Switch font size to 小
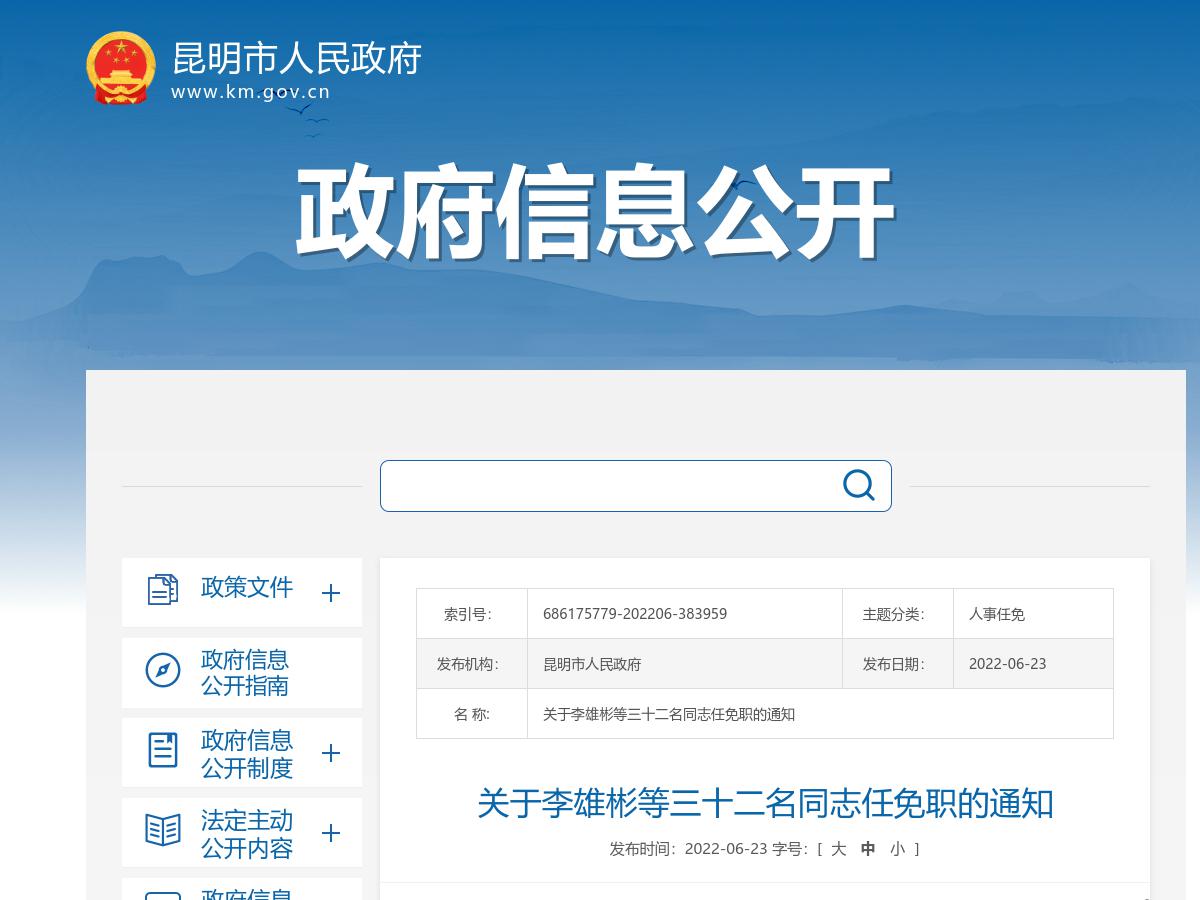The height and width of the screenshot is (900, 1200). (897, 848)
